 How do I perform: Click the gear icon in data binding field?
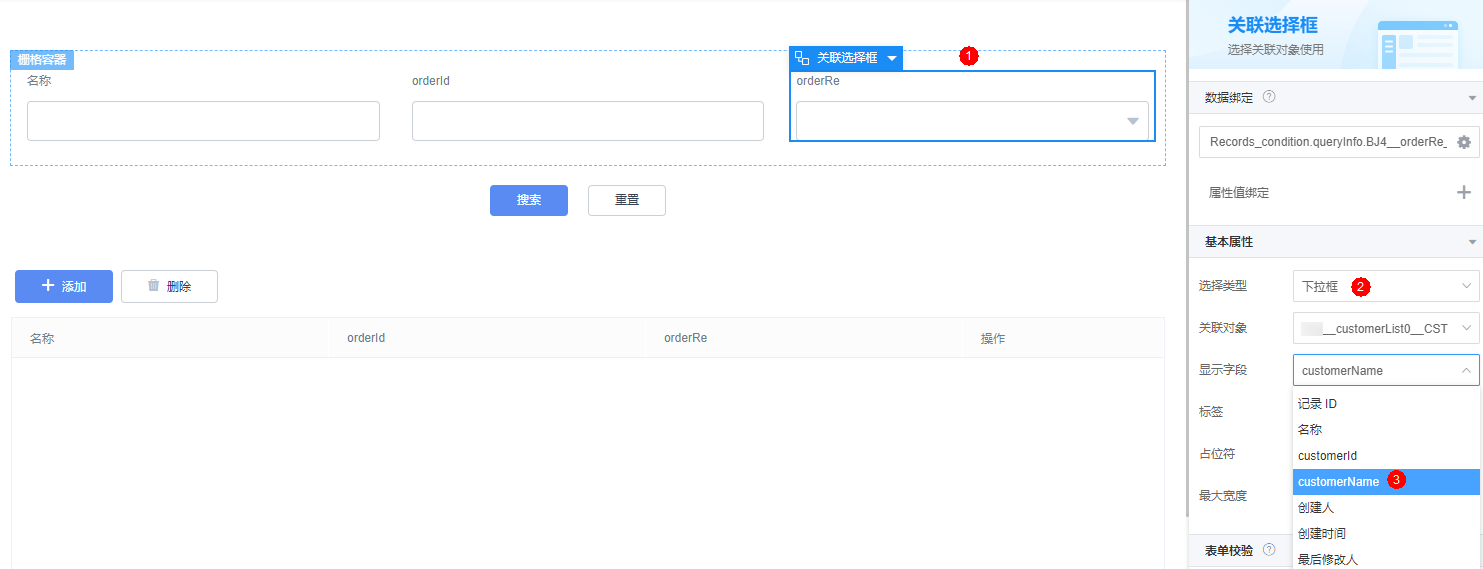(1464, 142)
